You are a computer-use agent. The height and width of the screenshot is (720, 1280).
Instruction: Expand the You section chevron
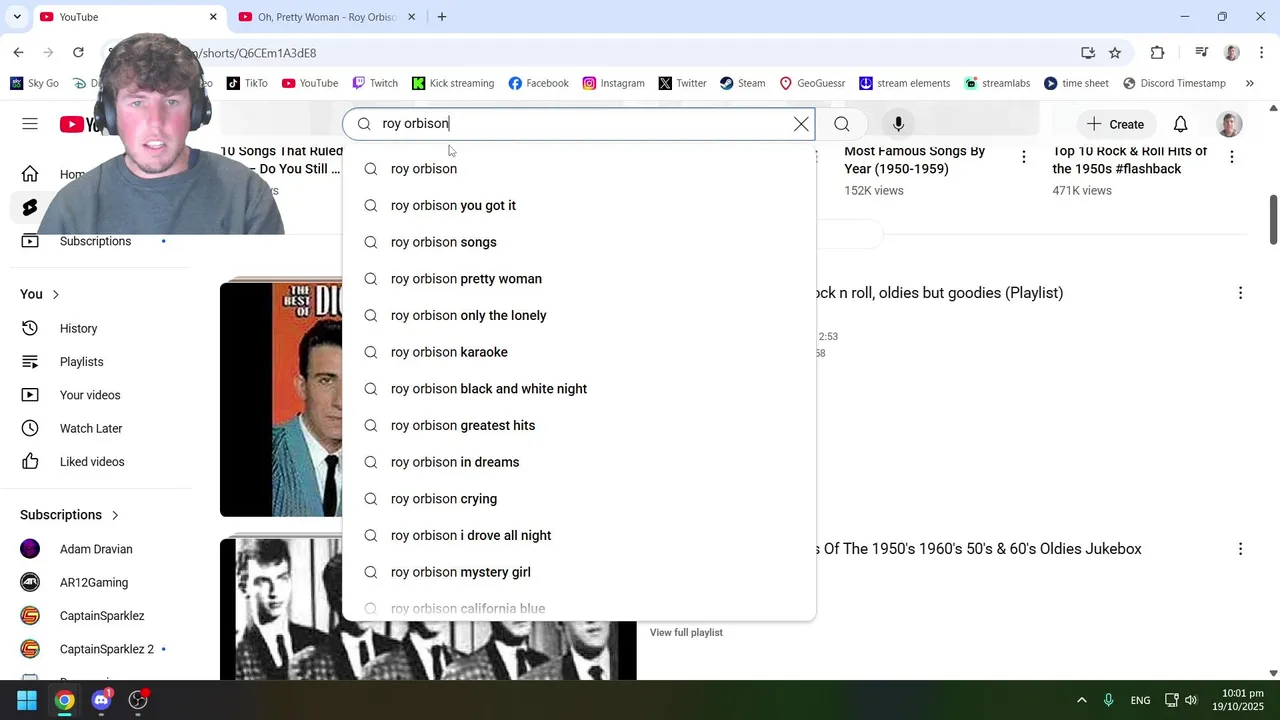pyautogui.click(x=56, y=294)
